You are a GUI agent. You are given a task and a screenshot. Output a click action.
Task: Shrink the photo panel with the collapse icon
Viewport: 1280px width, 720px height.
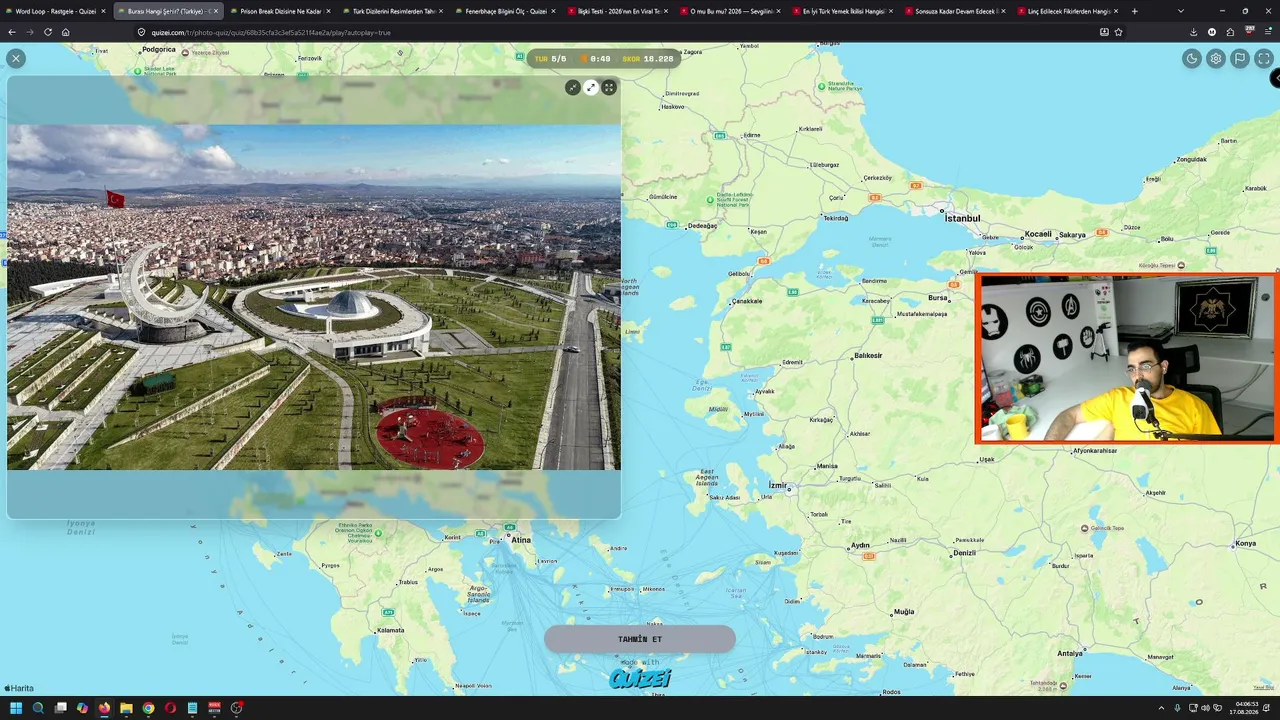tap(573, 88)
